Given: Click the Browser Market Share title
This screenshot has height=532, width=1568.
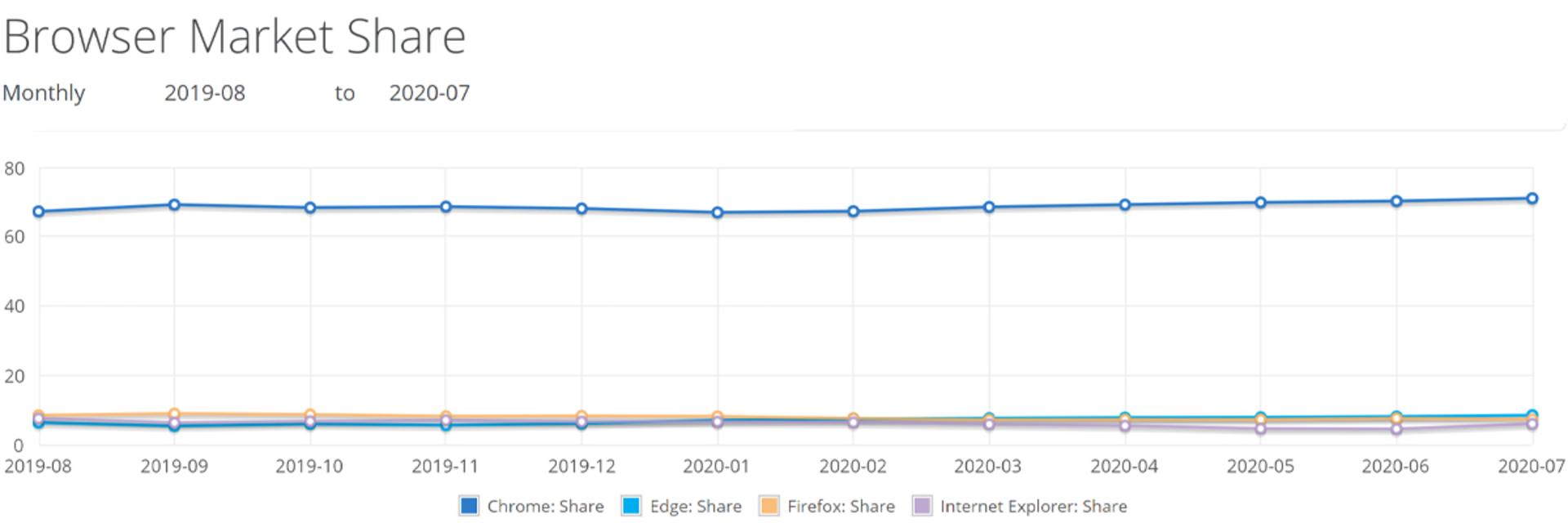Looking at the screenshot, I should pos(235,37).
